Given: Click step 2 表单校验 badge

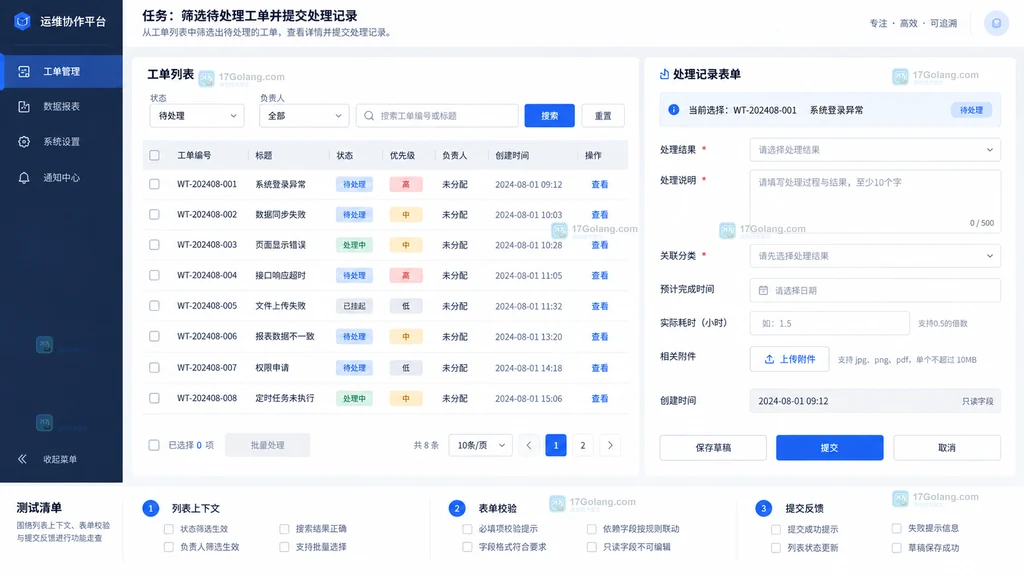Looking at the screenshot, I should tap(457, 508).
